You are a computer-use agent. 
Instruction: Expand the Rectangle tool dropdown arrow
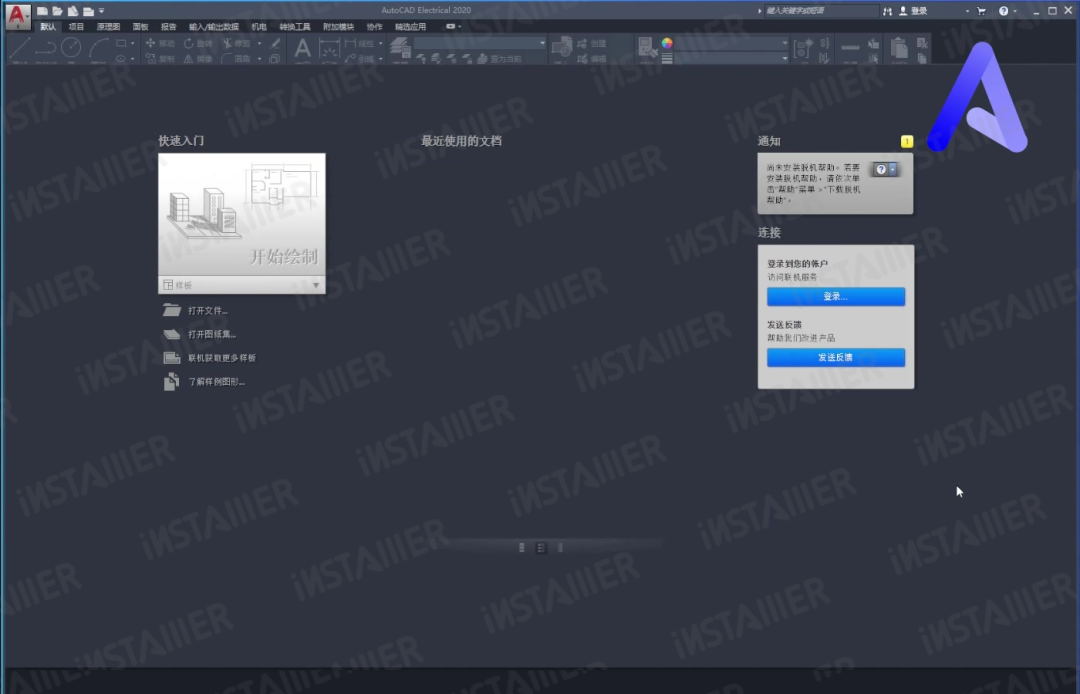[x=132, y=43]
